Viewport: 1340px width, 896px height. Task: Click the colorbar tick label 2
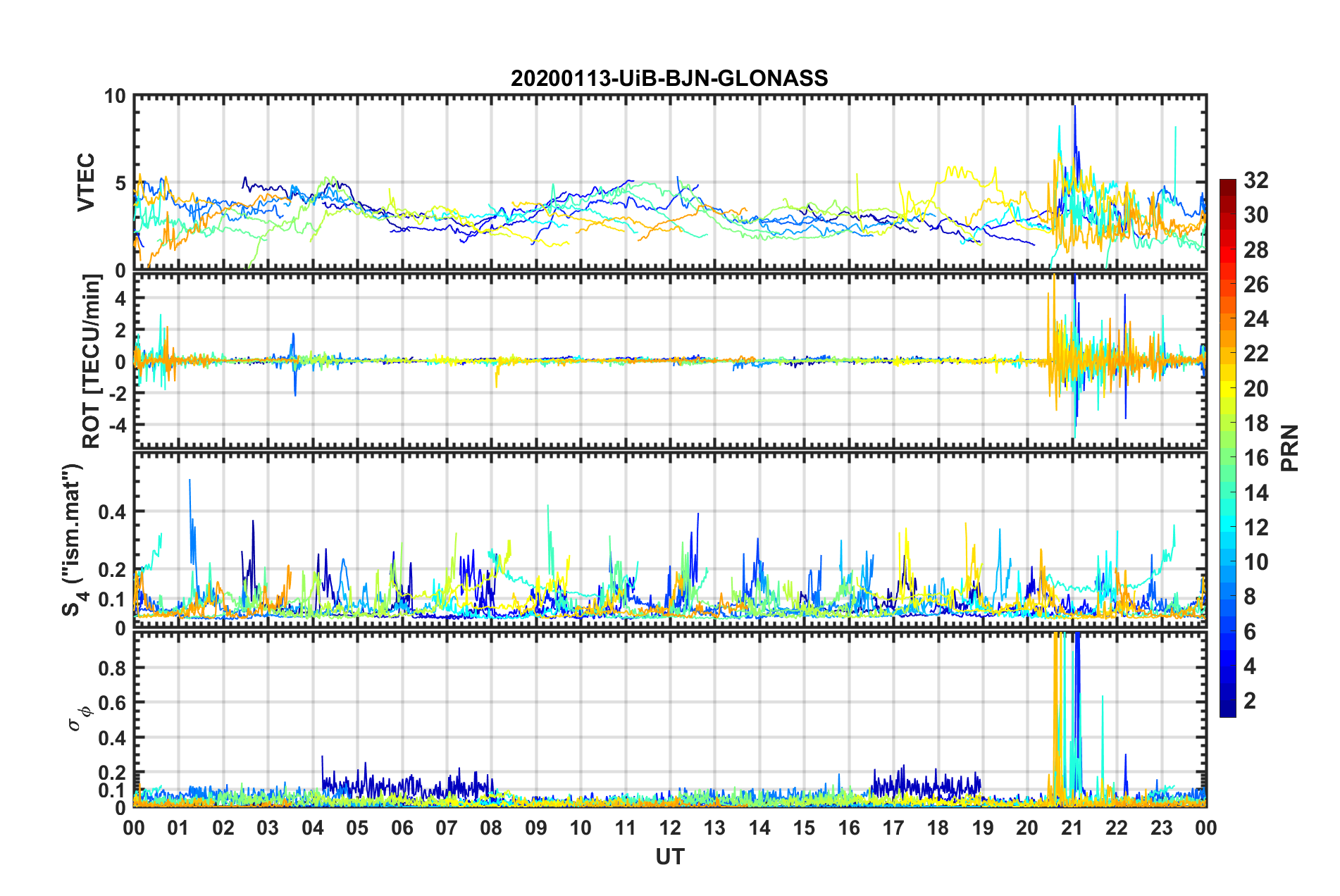pos(1250,700)
